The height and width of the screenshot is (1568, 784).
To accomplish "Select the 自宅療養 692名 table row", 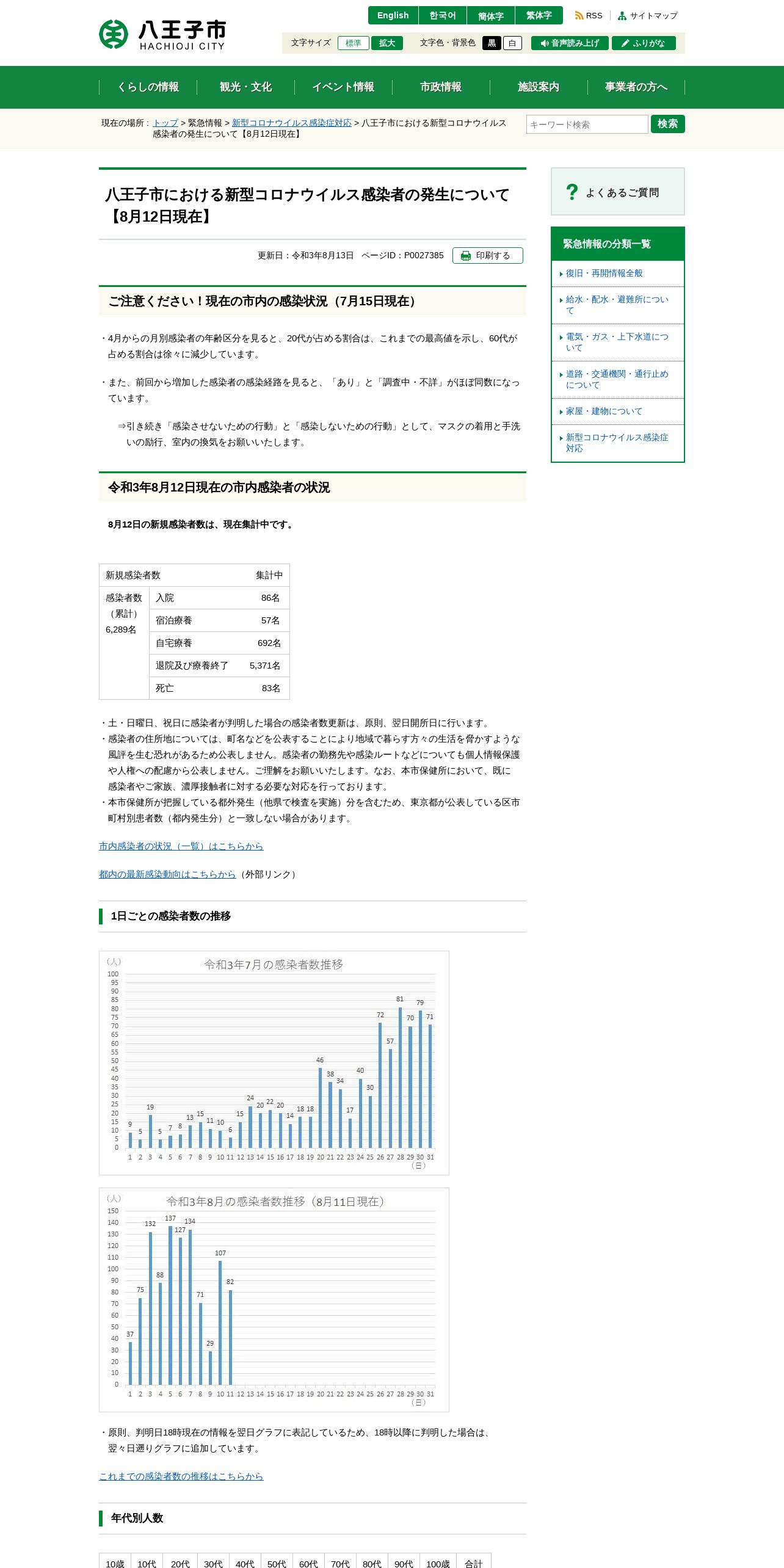I will tap(219, 643).
